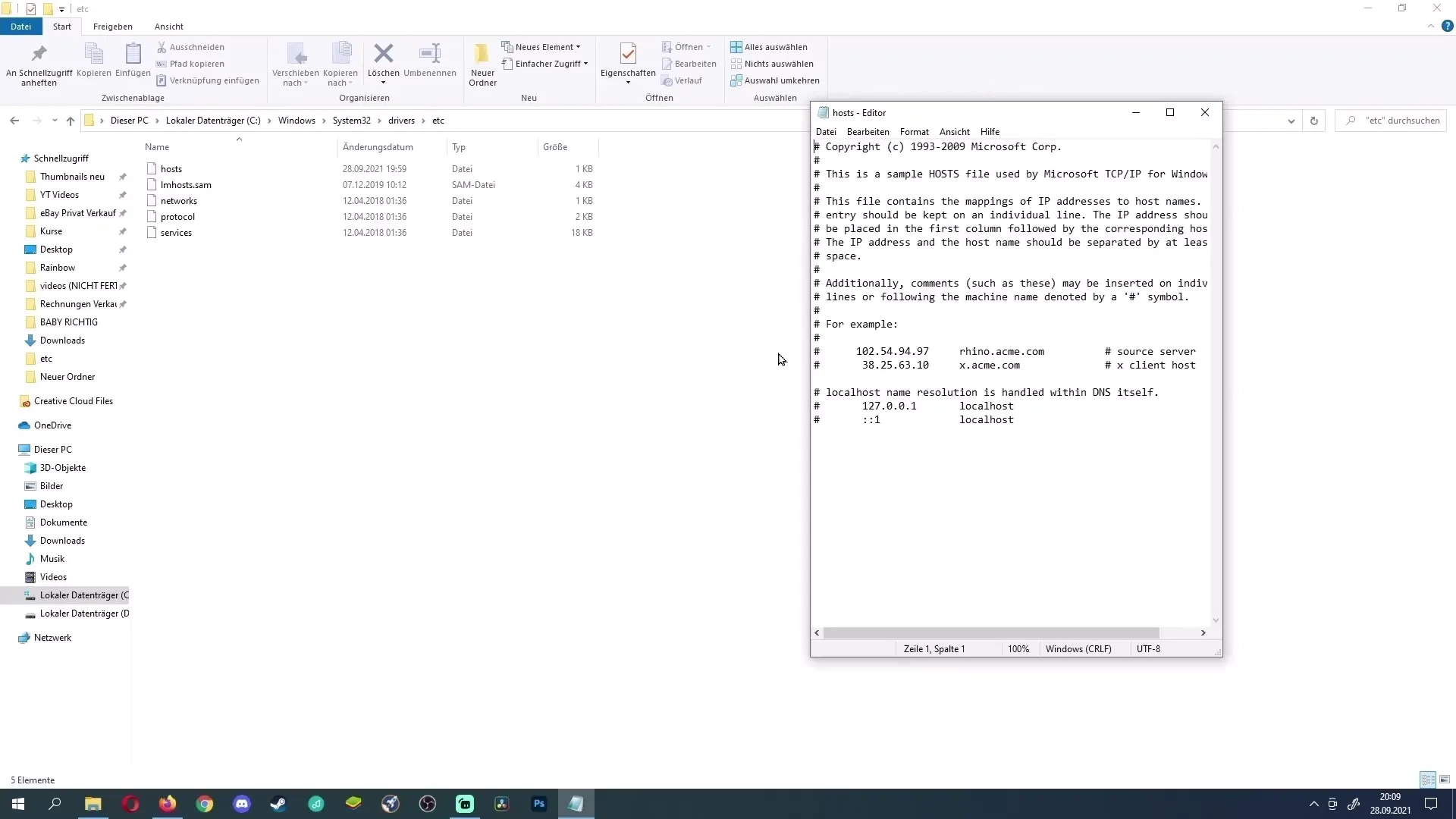The height and width of the screenshot is (819, 1456).
Task: Click the Start tab in File Explorer ribbon
Action: pyautogui.click(x=61, y=26)
